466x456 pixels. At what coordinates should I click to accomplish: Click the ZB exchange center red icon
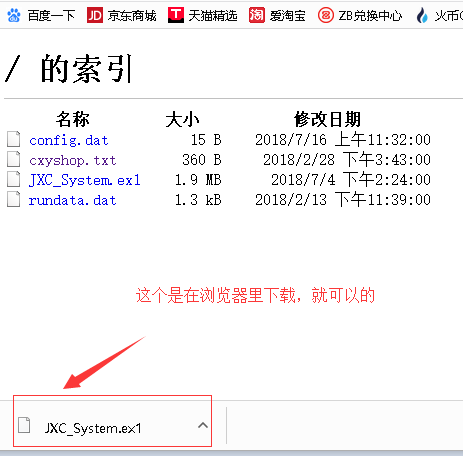(326, 15)
